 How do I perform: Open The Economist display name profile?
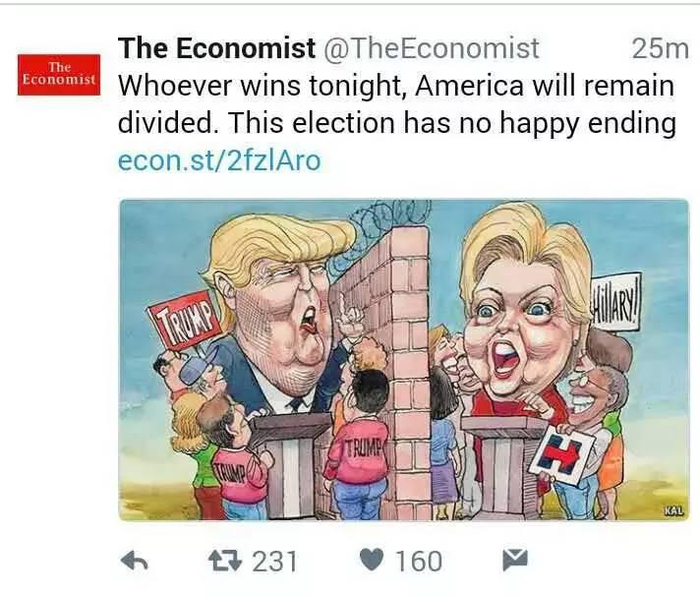pyautogui.click(x=217, y=48)
